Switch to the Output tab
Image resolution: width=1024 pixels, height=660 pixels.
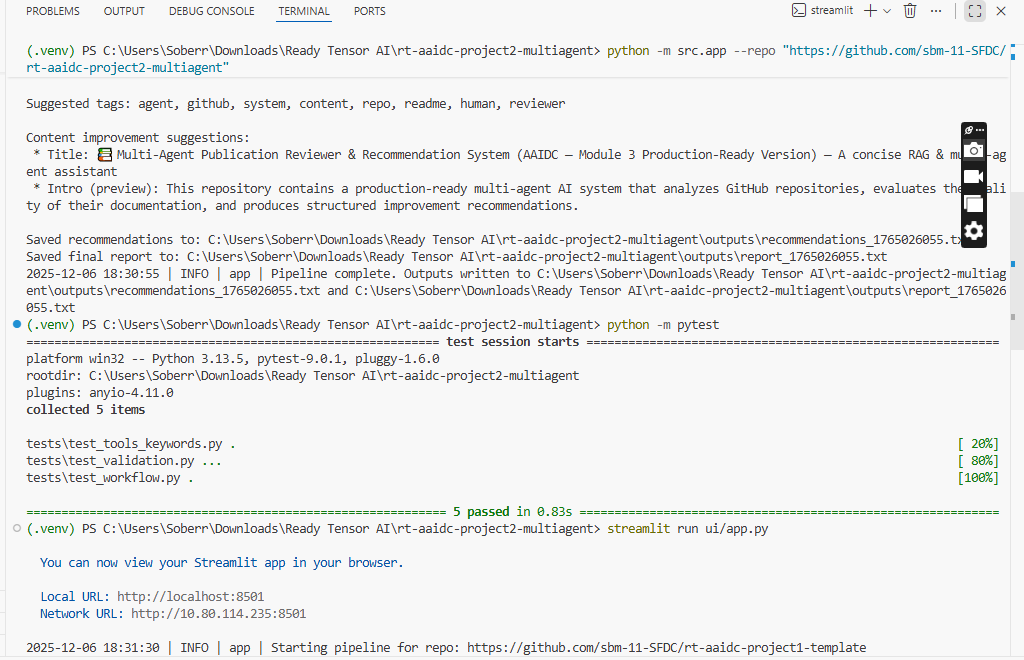coord(124,11)
